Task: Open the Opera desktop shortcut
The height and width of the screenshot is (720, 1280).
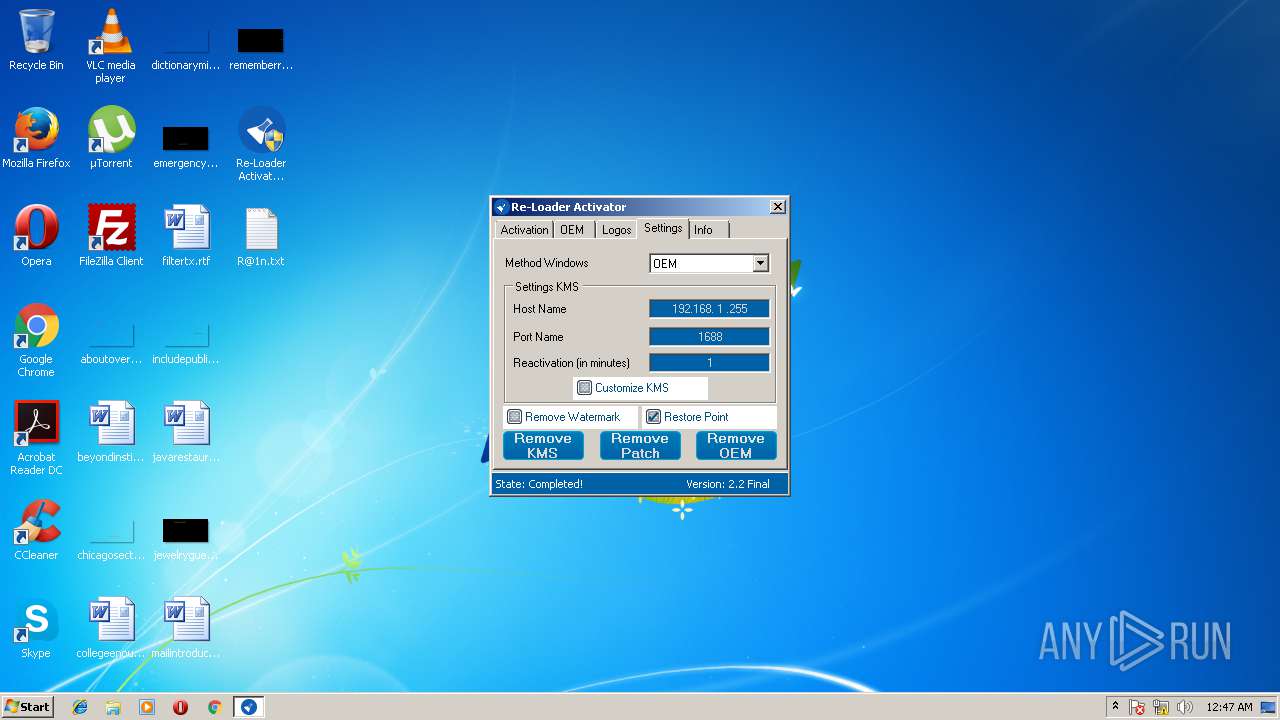Action: click(x=36, y=236)
